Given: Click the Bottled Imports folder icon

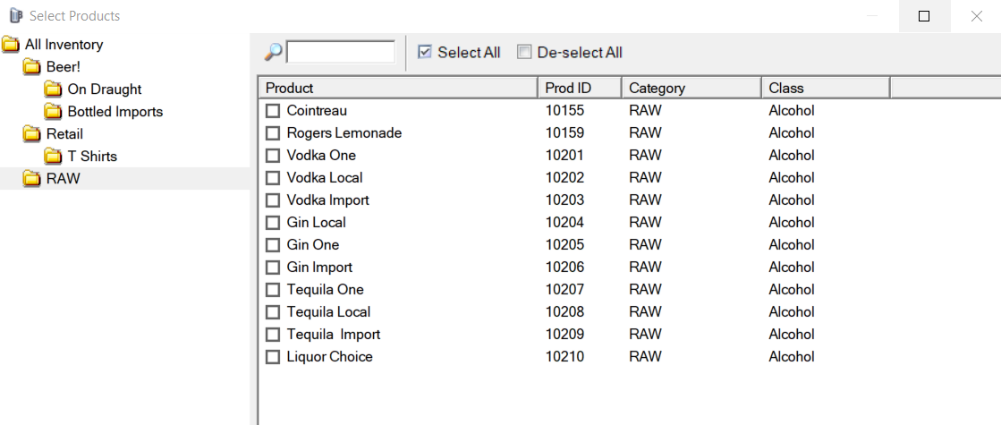Looking at the screenshot, I should 53,112.
